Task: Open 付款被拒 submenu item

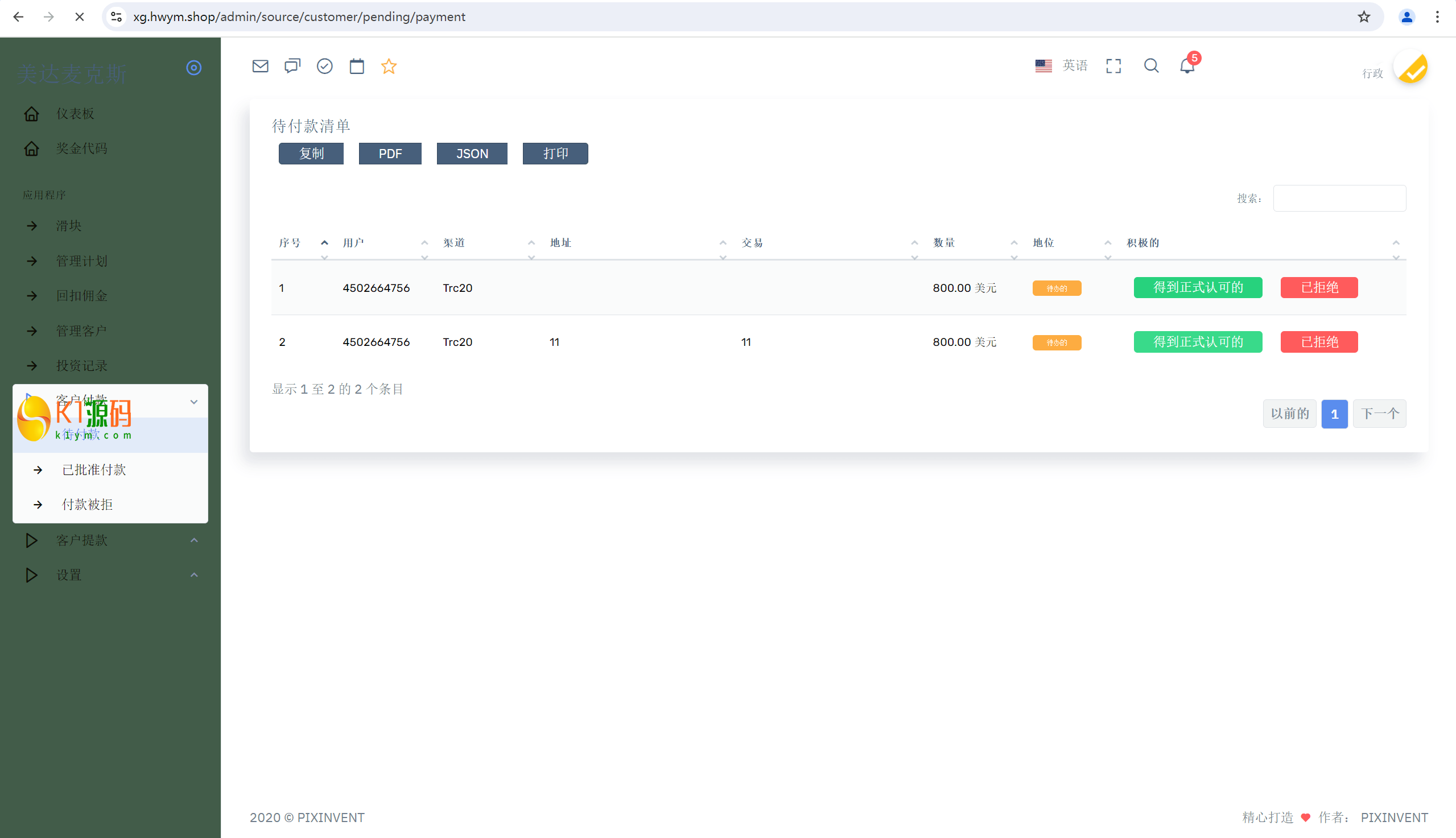Action: tap(88, 505)
